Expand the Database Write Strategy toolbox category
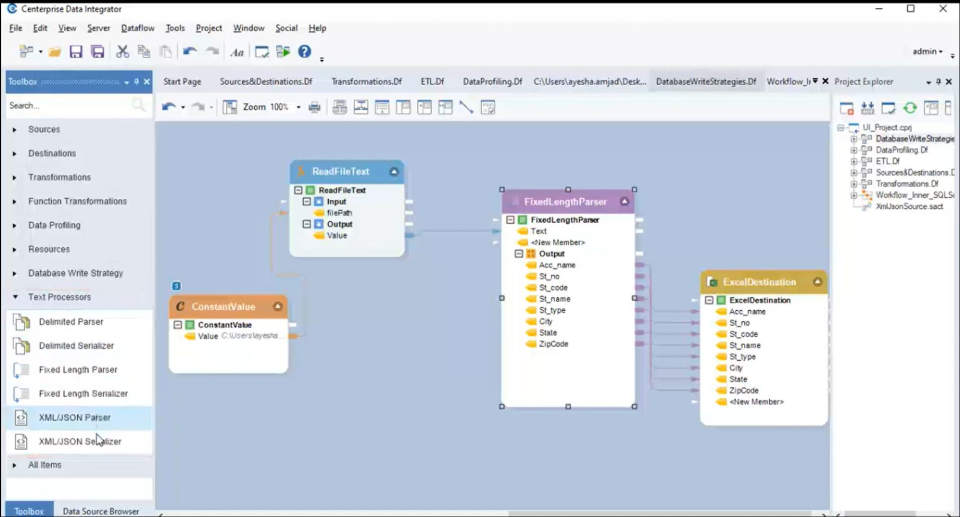Viewport: 960px width, 517px height. coord(15,273)
